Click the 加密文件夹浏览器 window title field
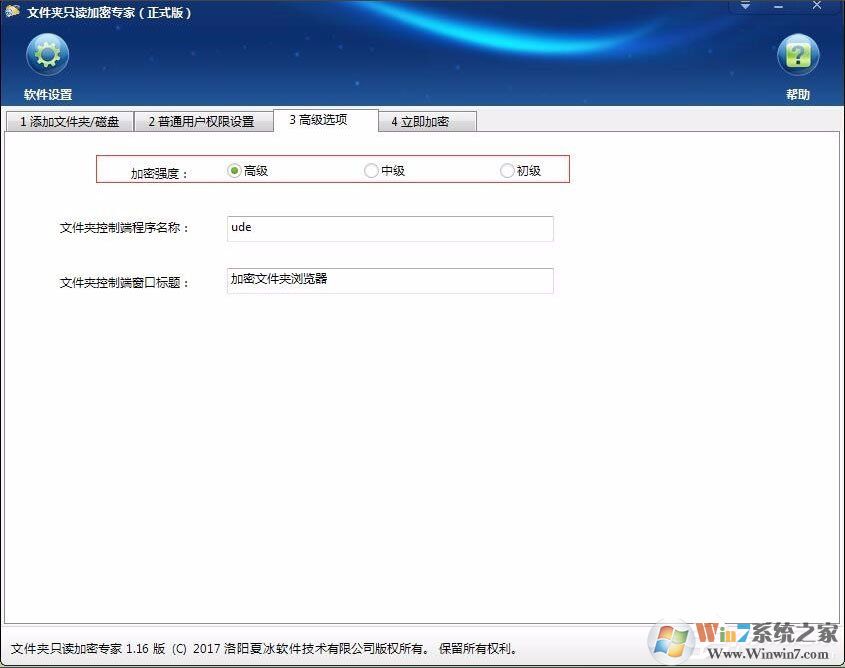The image size is (845, 668). click(390, 281)
